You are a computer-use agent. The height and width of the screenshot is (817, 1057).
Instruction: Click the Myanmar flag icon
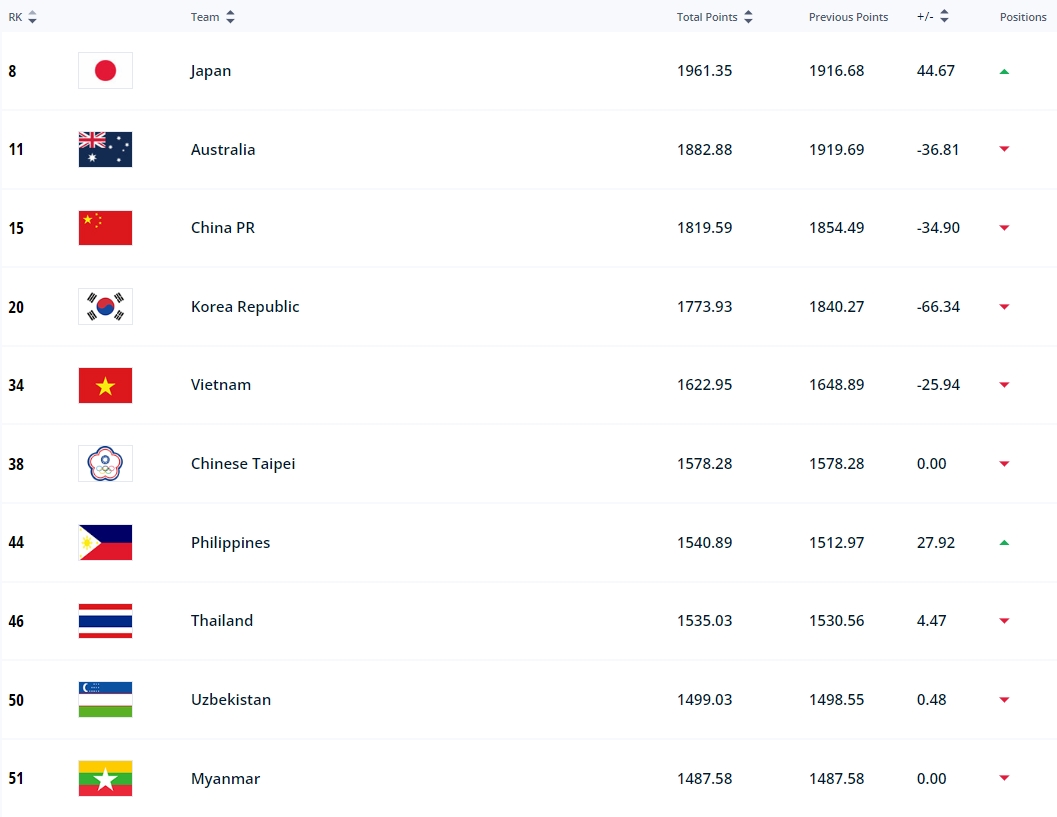(x=105, y=779)
